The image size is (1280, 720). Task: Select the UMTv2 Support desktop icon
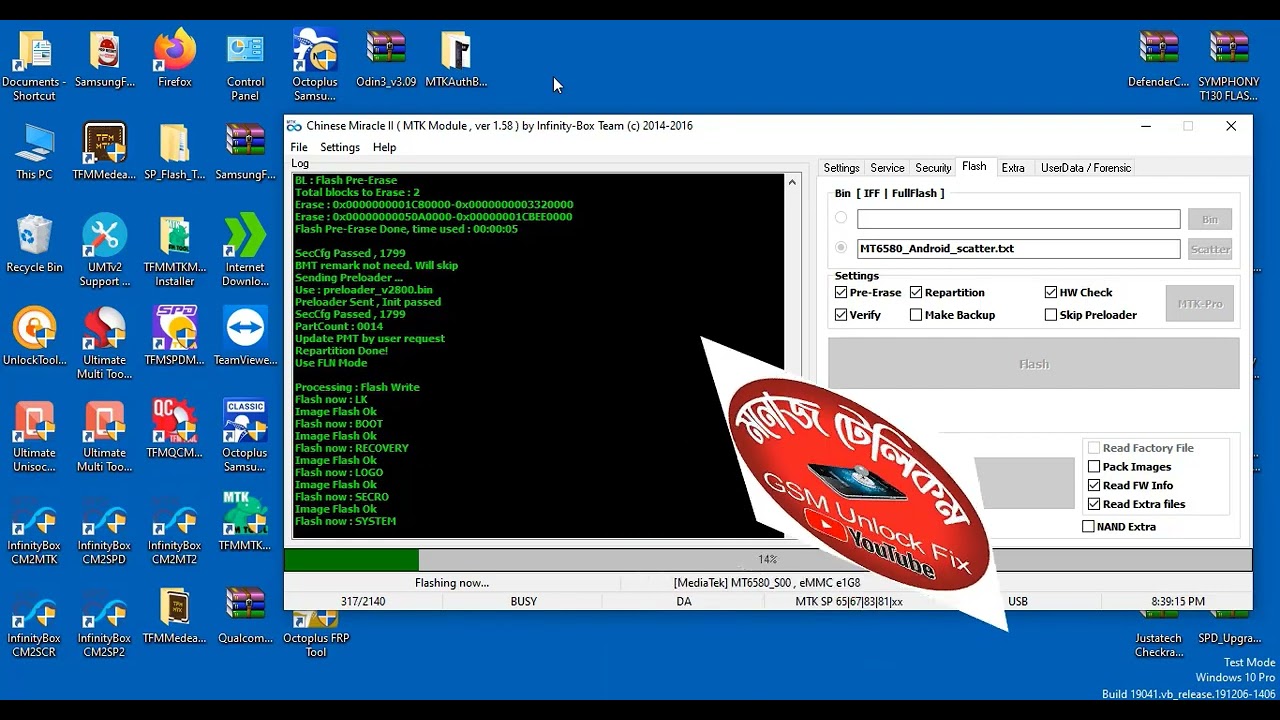click(x=105, y=251)
